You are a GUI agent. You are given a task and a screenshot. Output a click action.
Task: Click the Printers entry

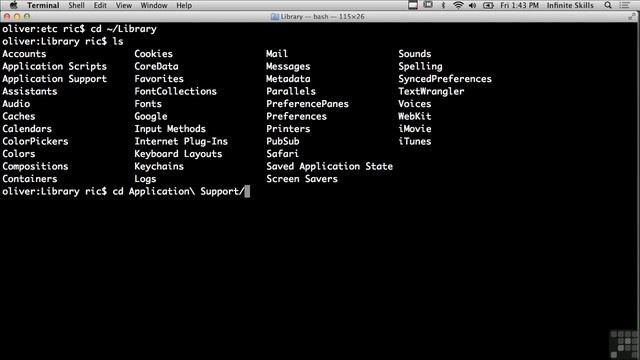pyautogui.click(x=288, y=129)
